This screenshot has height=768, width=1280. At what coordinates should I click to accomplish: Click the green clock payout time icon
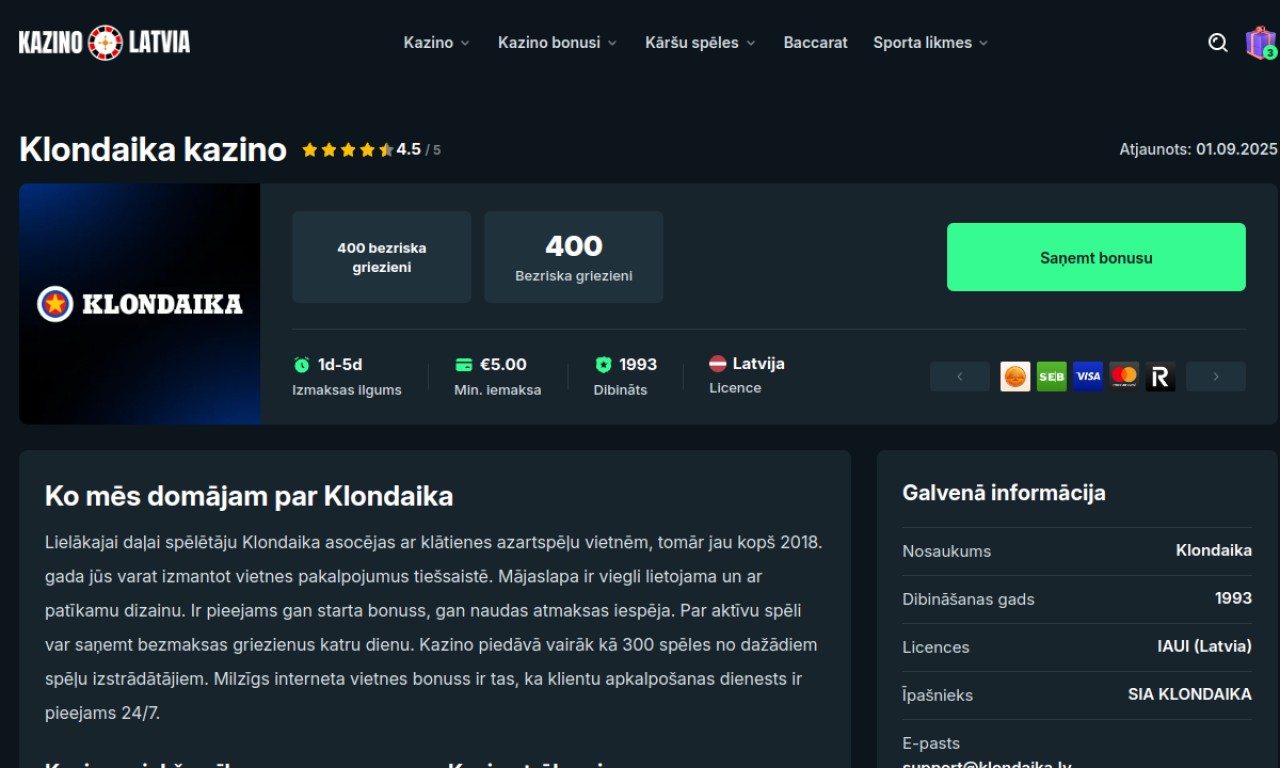(301, 365)
